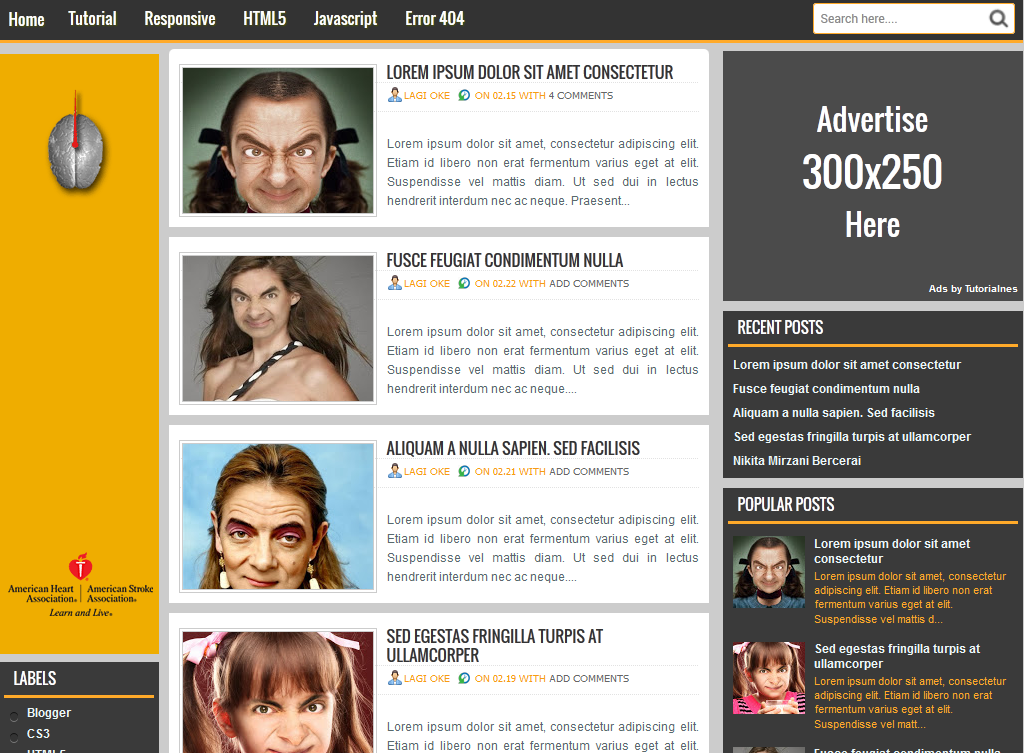The image size is (1024, 753).
Task: Click the 02.19 timestamp link
Action: (504, 679)
